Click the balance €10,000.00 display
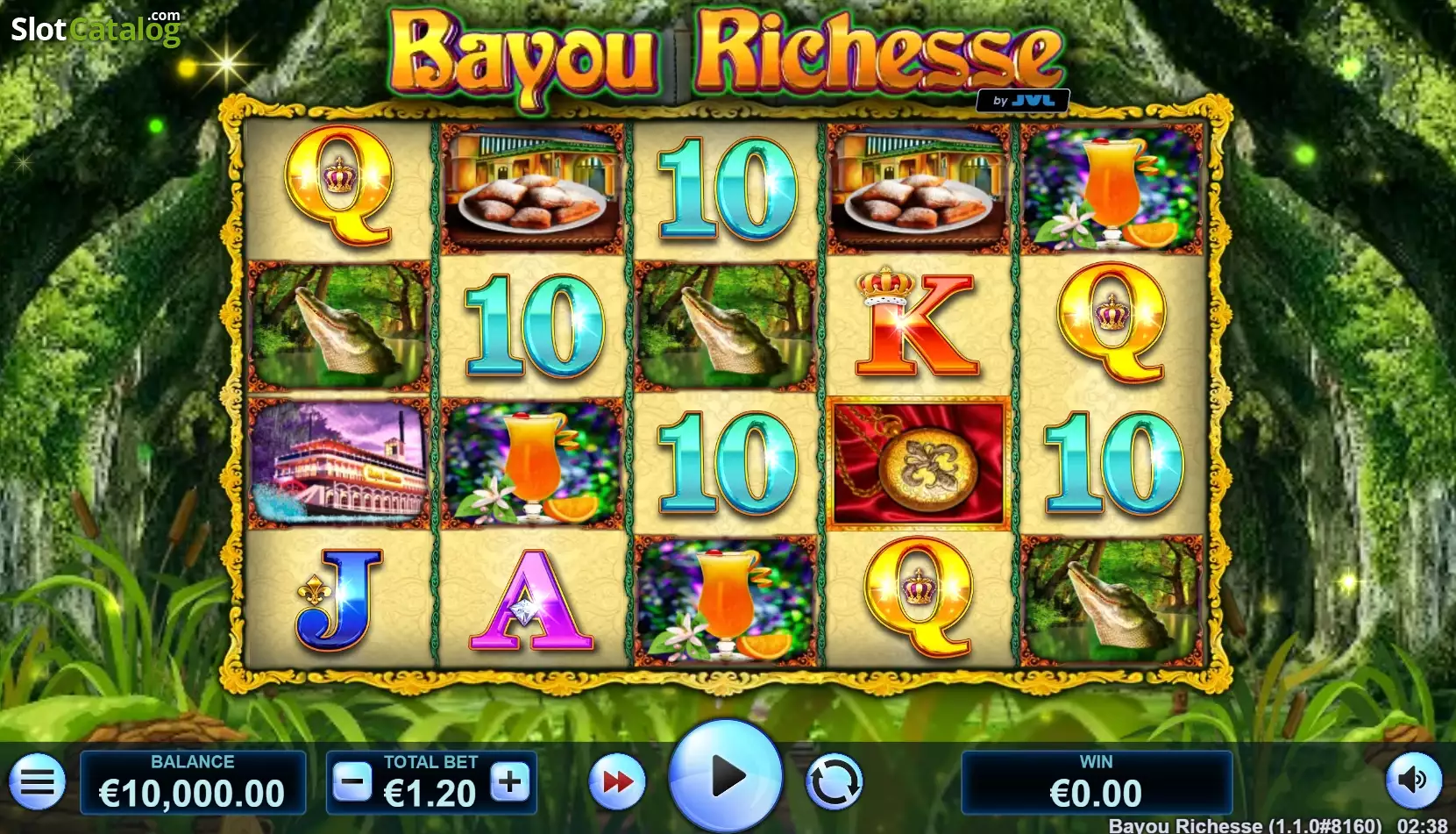The height and width of the screenshot is (834, 1456). tap(193, 782)
